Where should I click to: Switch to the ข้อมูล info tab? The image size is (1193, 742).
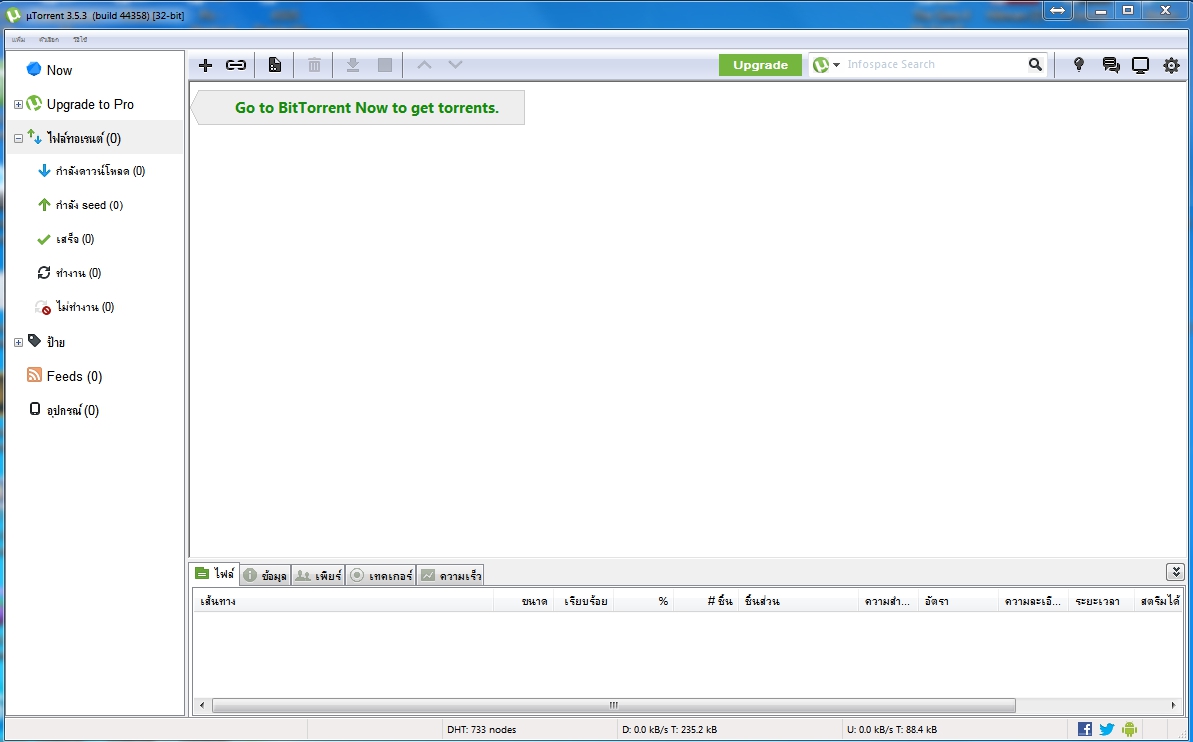tap(265, 575)
